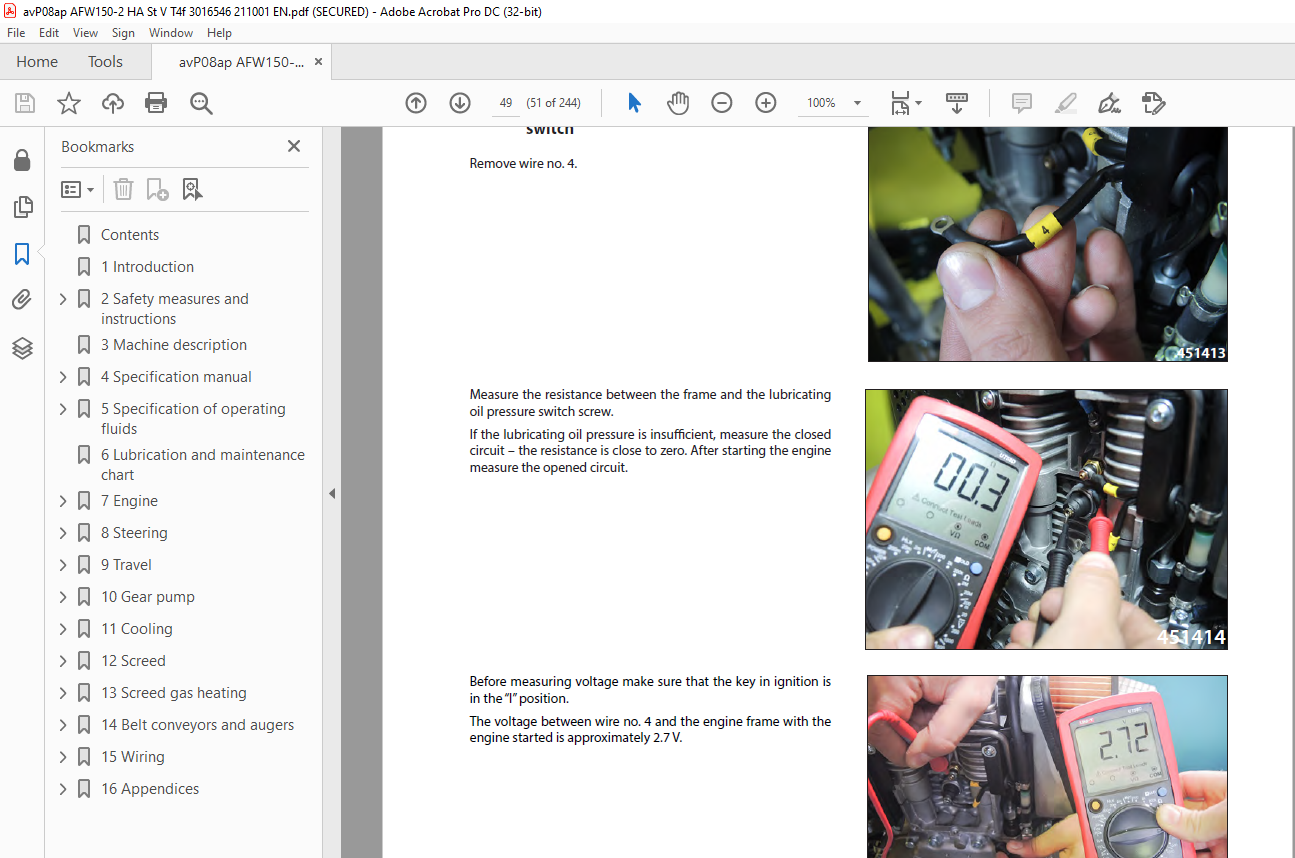The height and width of the screenshot is (858, 1295).
Task: Open the Sign menu
Action: click(x=123, y=33)
